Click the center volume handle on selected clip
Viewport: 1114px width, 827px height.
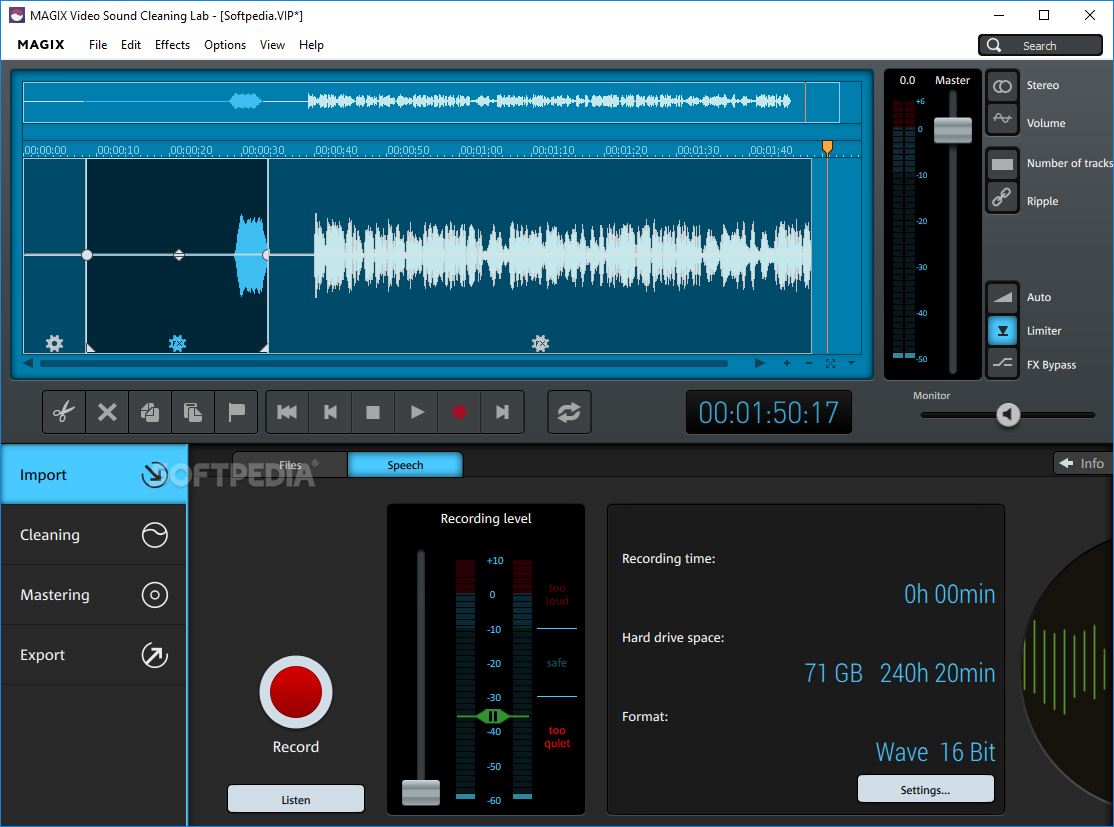pos(179,255)
